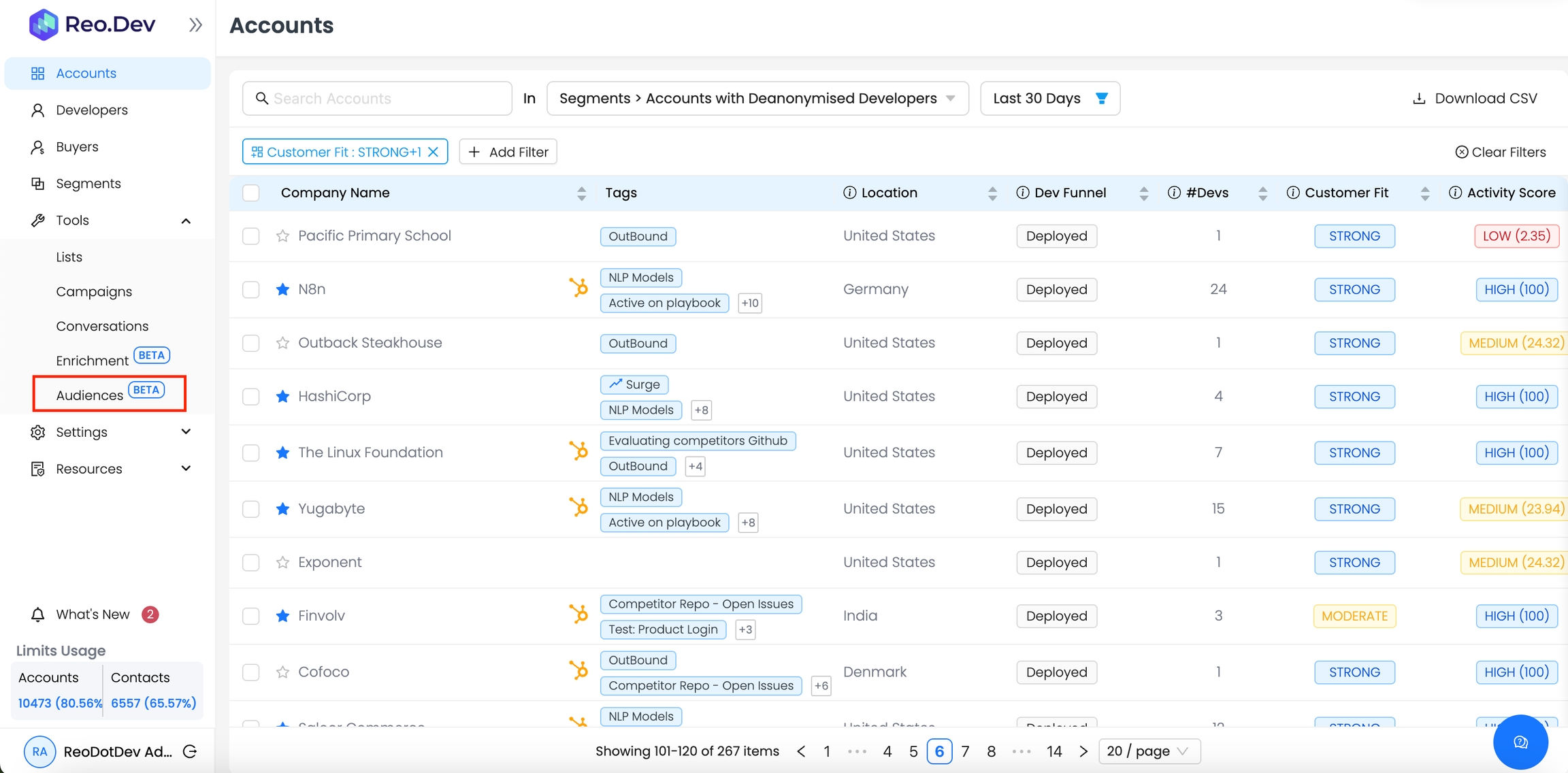Click the Add Filter button
Screen dimensions: 1568x773
tap(508, 152)
